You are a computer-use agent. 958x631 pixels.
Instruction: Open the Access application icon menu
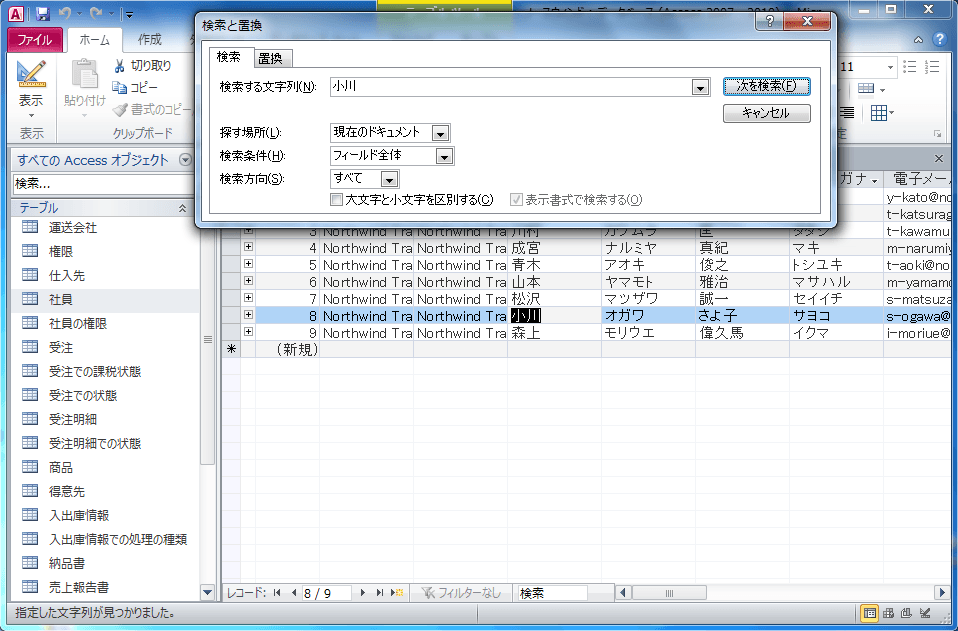16,13
